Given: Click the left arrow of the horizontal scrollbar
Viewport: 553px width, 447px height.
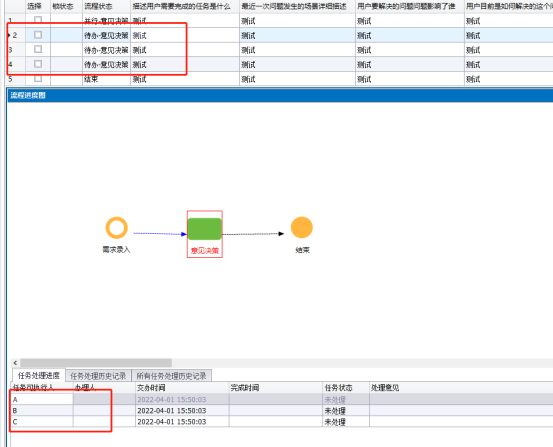Looking at the screenshot, I should (x=15, y=363).
